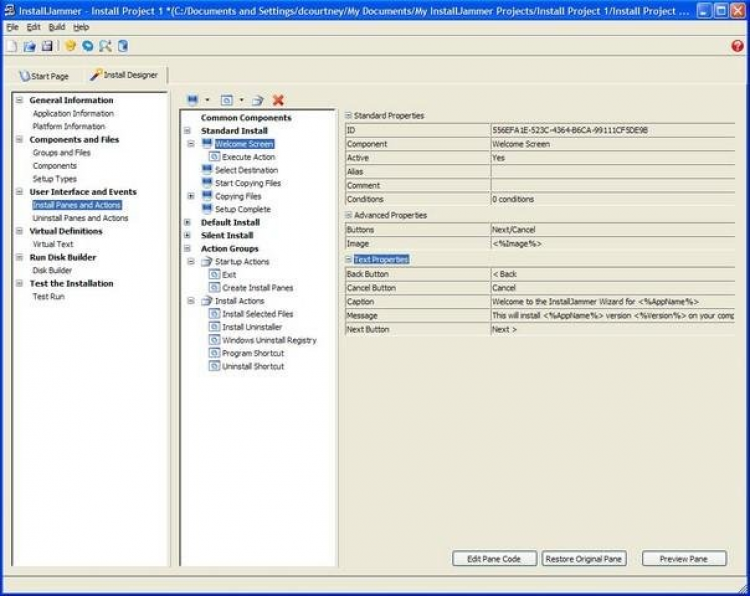Expand the Default Install node
Screen dimensions: 750x596
coord(188,222)
